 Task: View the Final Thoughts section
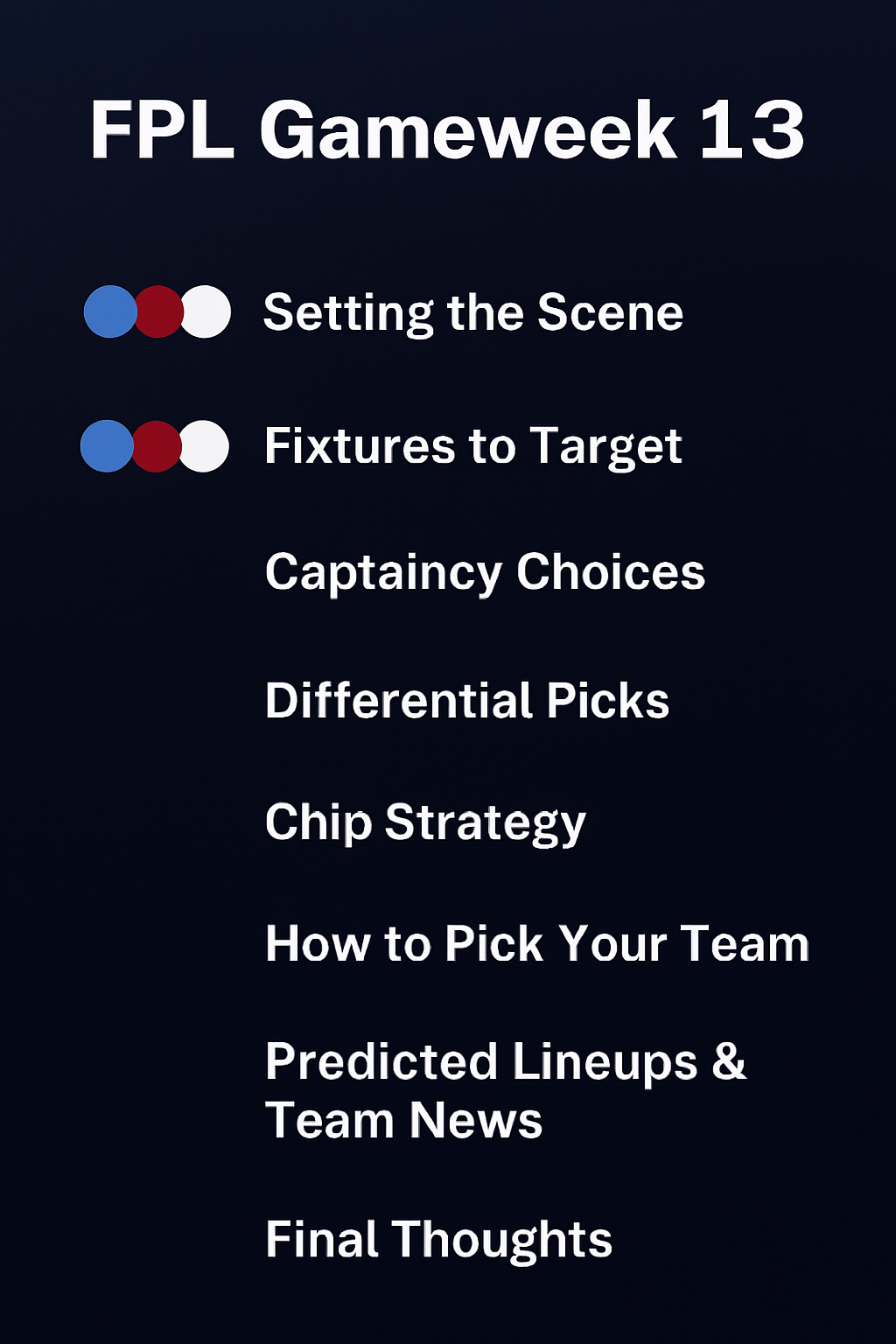438,1240
